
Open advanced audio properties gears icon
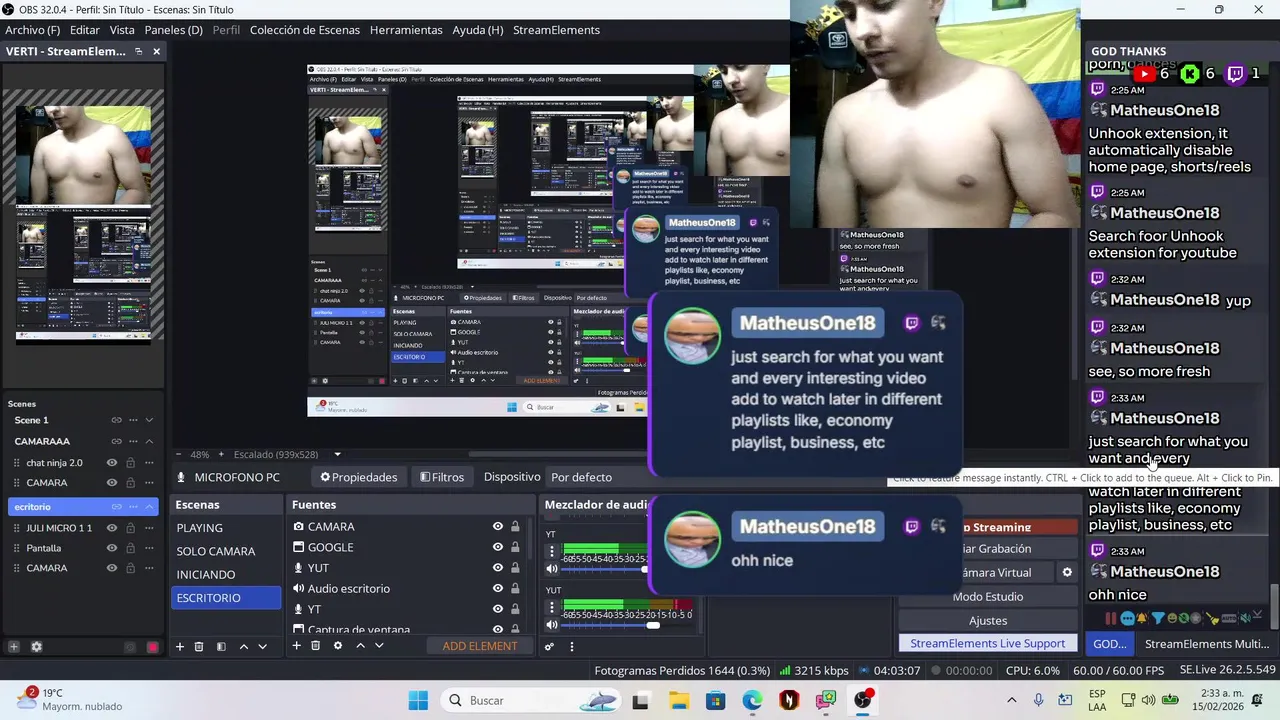tap(549, 647)
